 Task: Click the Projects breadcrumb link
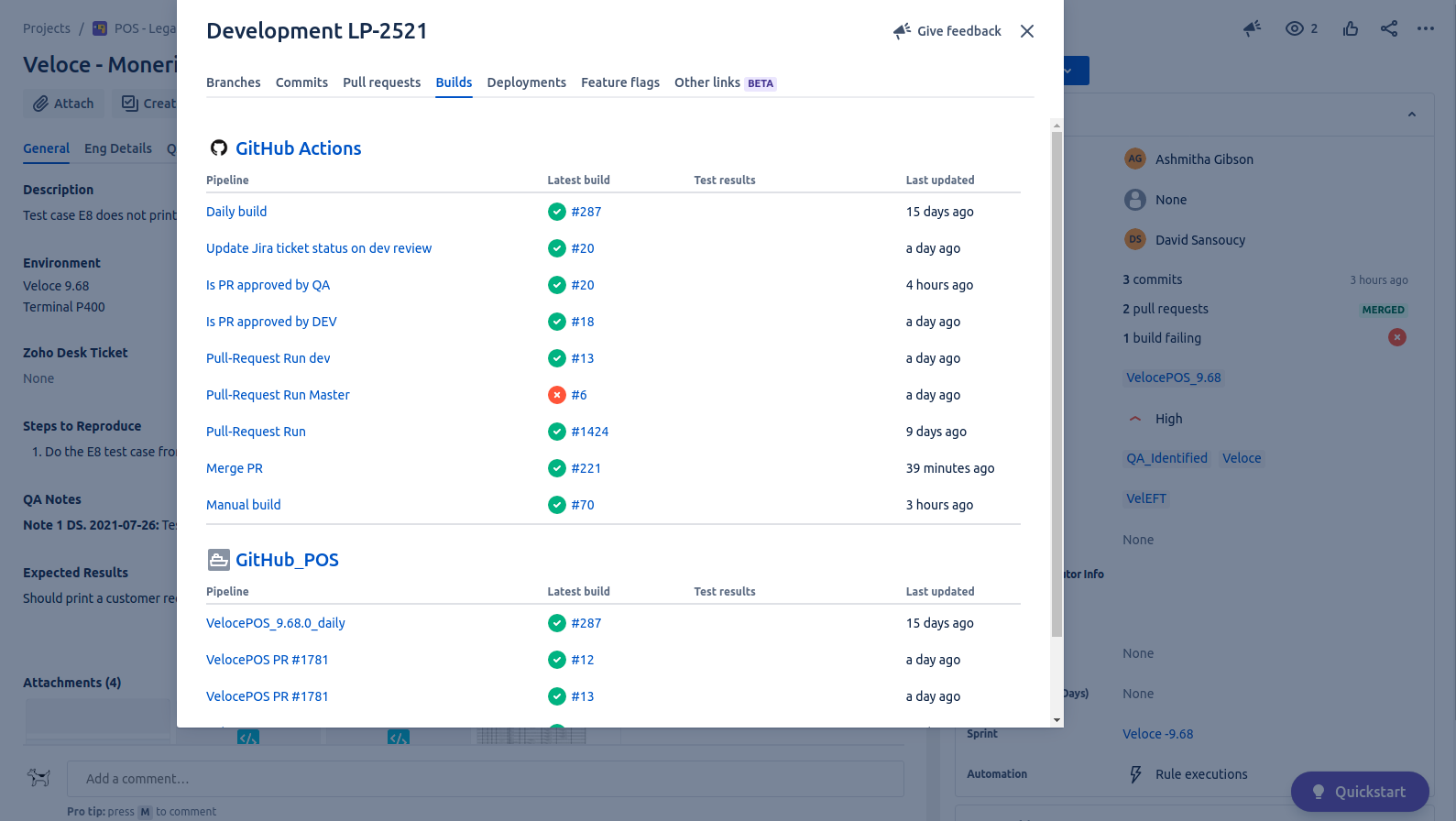(47, 28)
